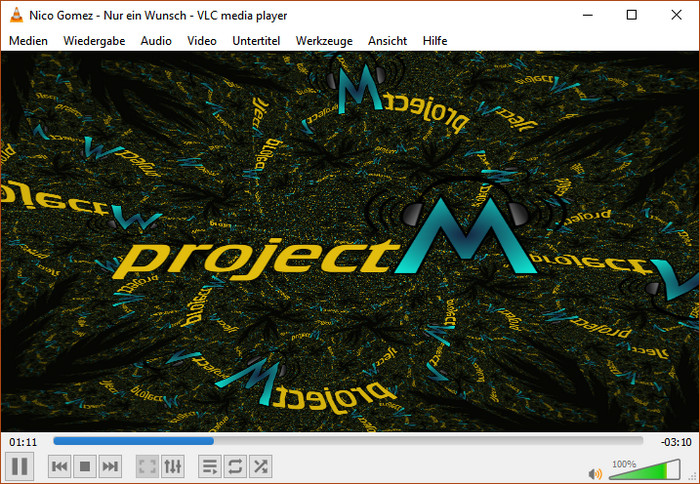The height and width of the screenshot is (484, 700).
Task: Open the Medien menu
Action: [x=28, y=41]
